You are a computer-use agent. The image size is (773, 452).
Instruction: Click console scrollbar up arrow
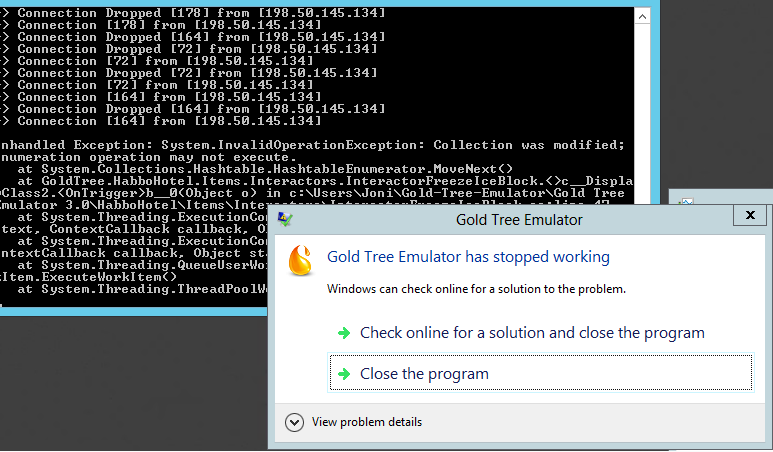click(642, 17)
